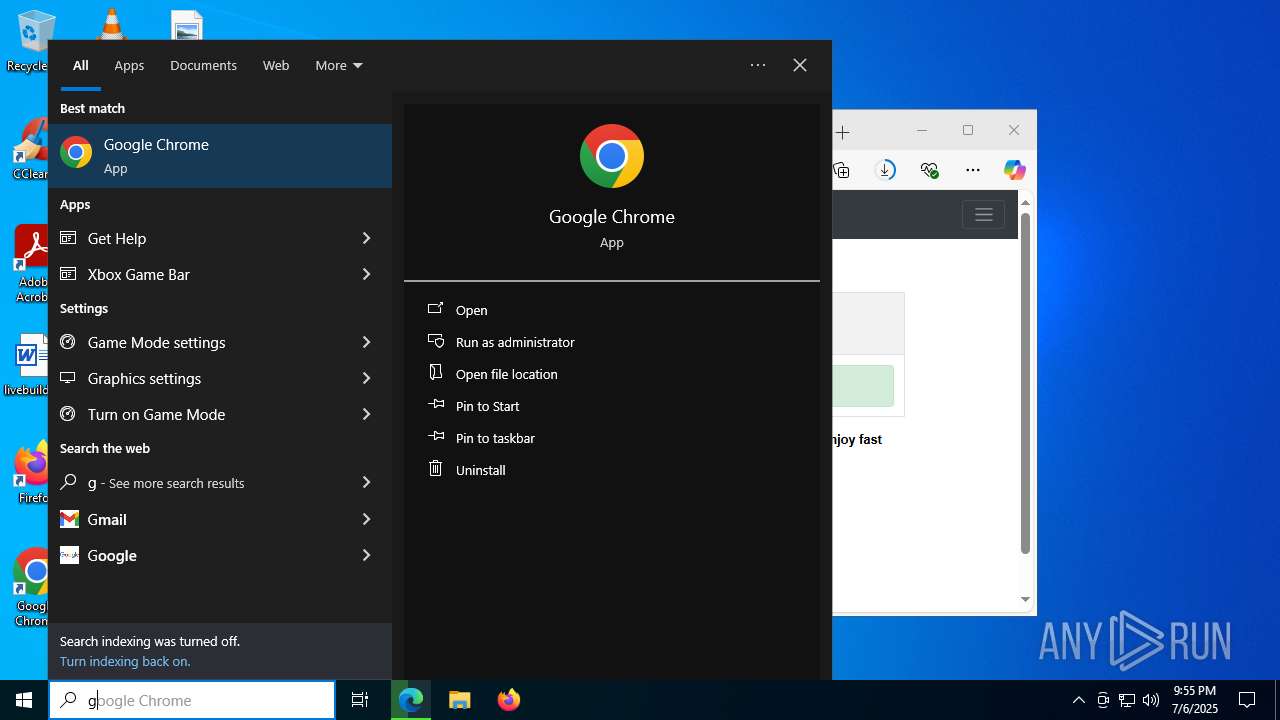Expand the More filter dropdown
Image resolution: width=1280 pixels, height=720 pixels.
pos(338,65)
